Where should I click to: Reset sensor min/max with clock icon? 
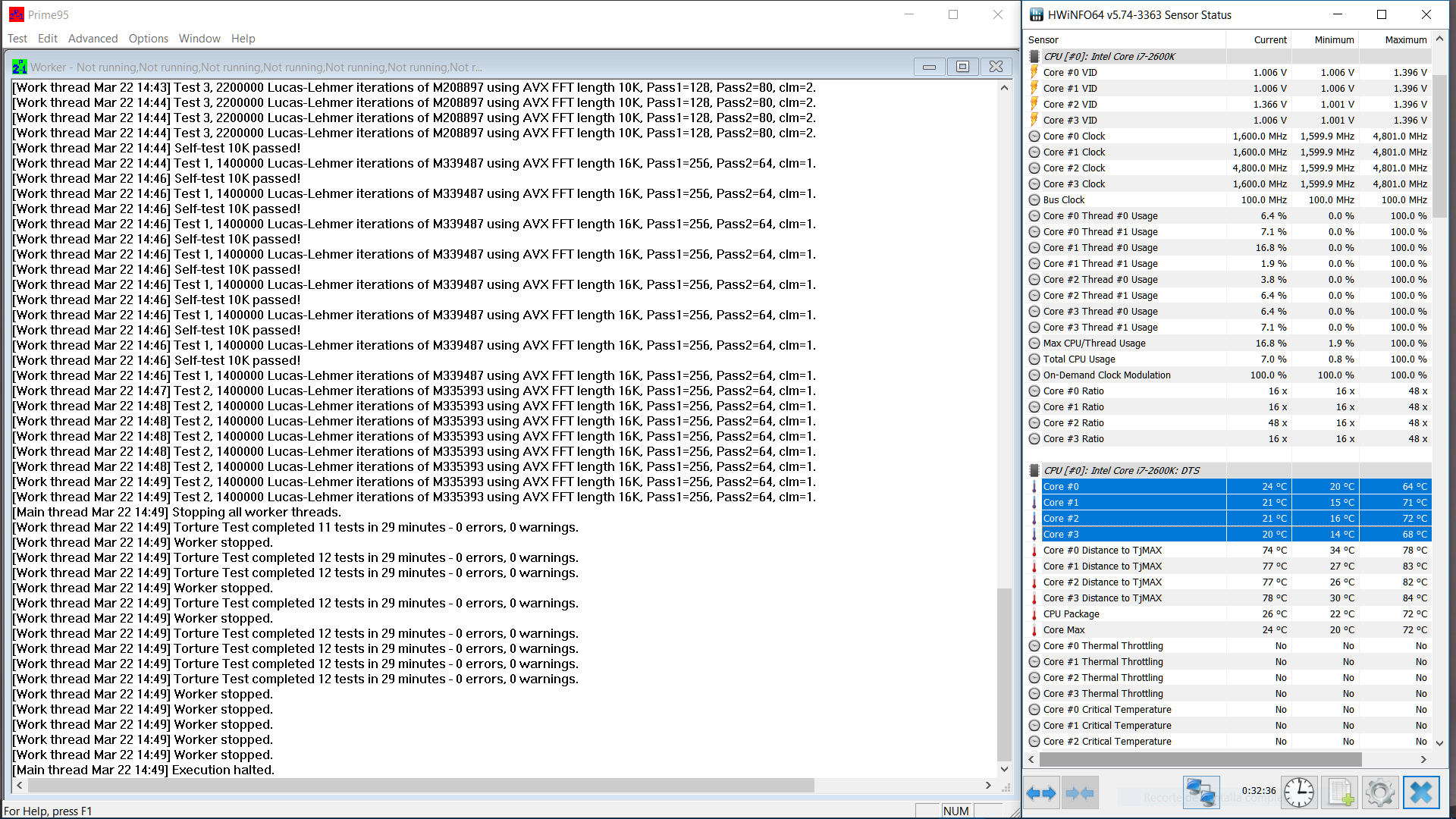[x=1298, y=793]
